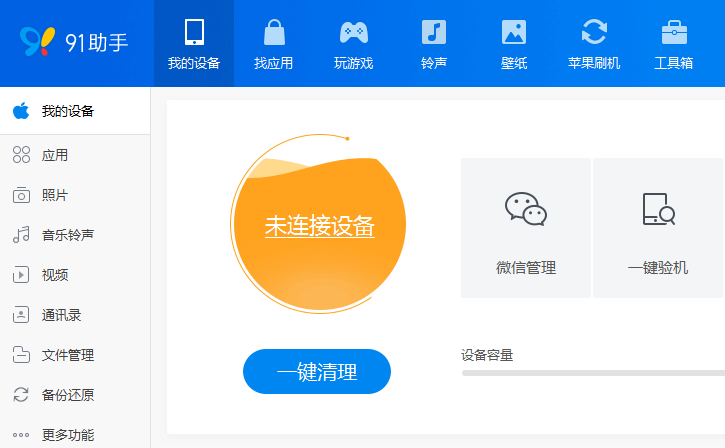
Task: Click the WeChat chat bubbles icon
Action: pos(526,209)
